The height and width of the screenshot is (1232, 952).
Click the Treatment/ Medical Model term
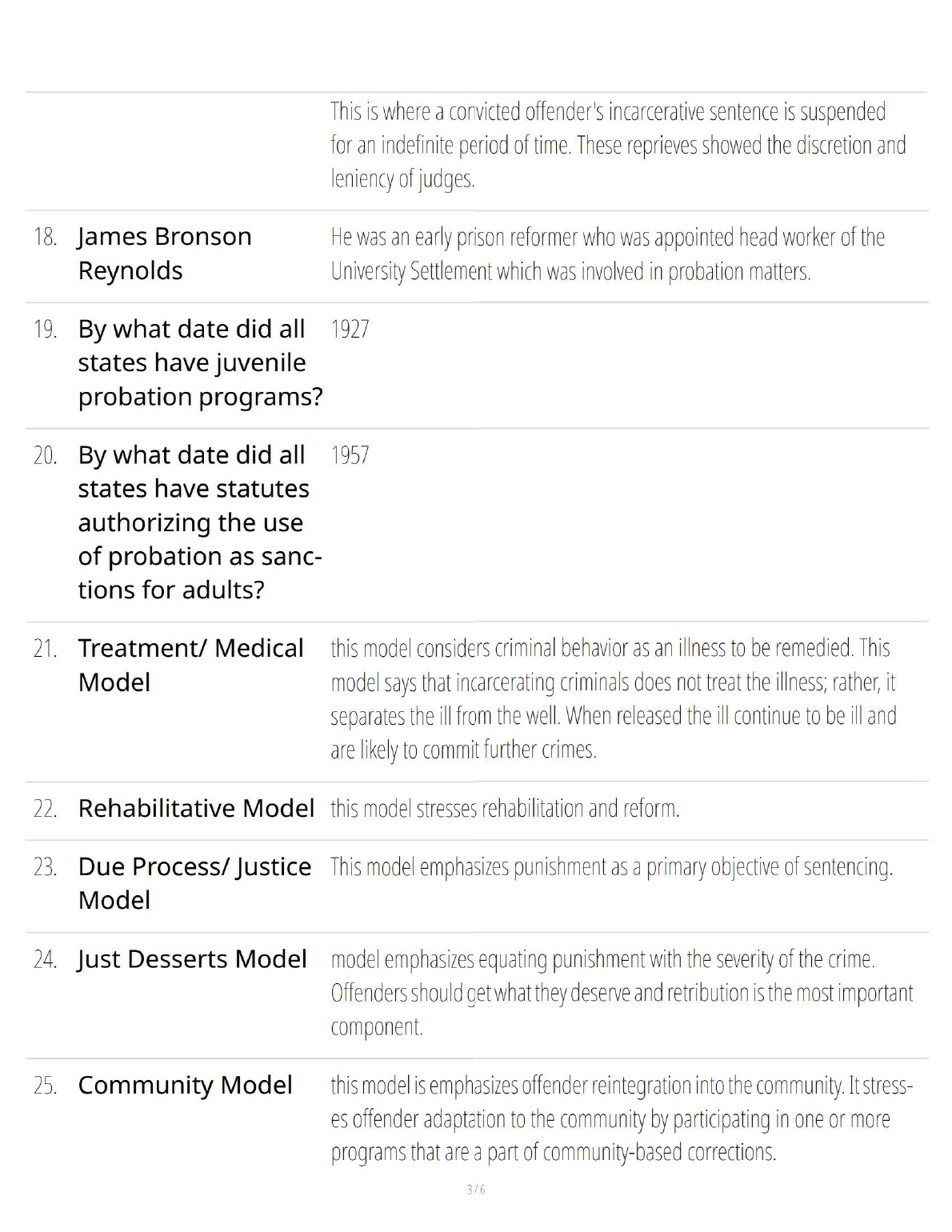point(190,665)
